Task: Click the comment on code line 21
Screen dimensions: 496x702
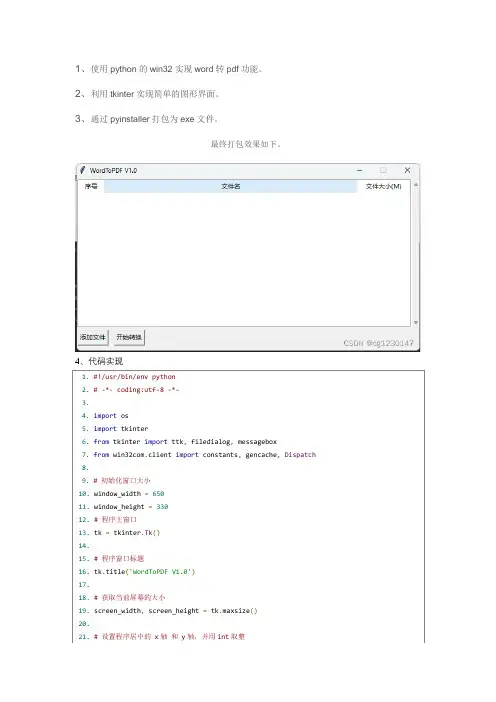Action: (169, 637)
